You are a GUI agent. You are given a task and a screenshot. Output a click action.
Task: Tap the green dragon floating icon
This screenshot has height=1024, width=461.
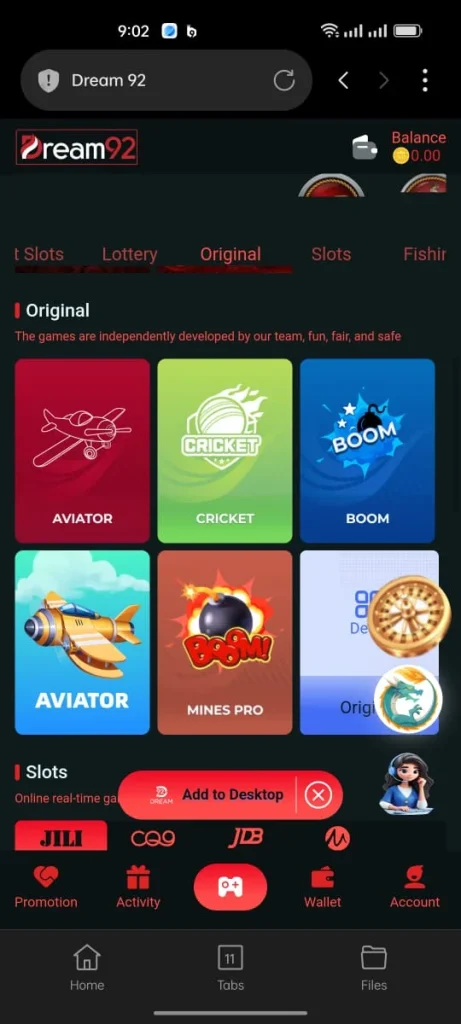[x=408, y=699]
